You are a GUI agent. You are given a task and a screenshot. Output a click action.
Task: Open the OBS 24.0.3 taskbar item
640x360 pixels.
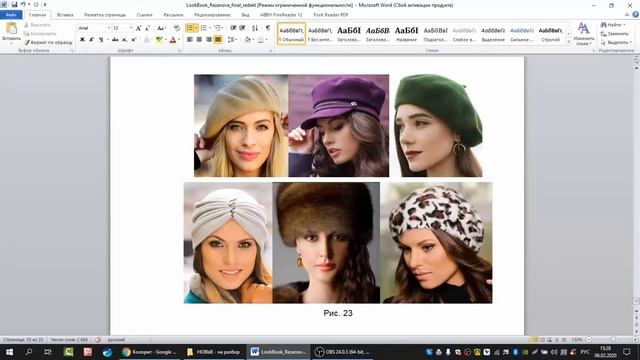(x=343, y=352)
